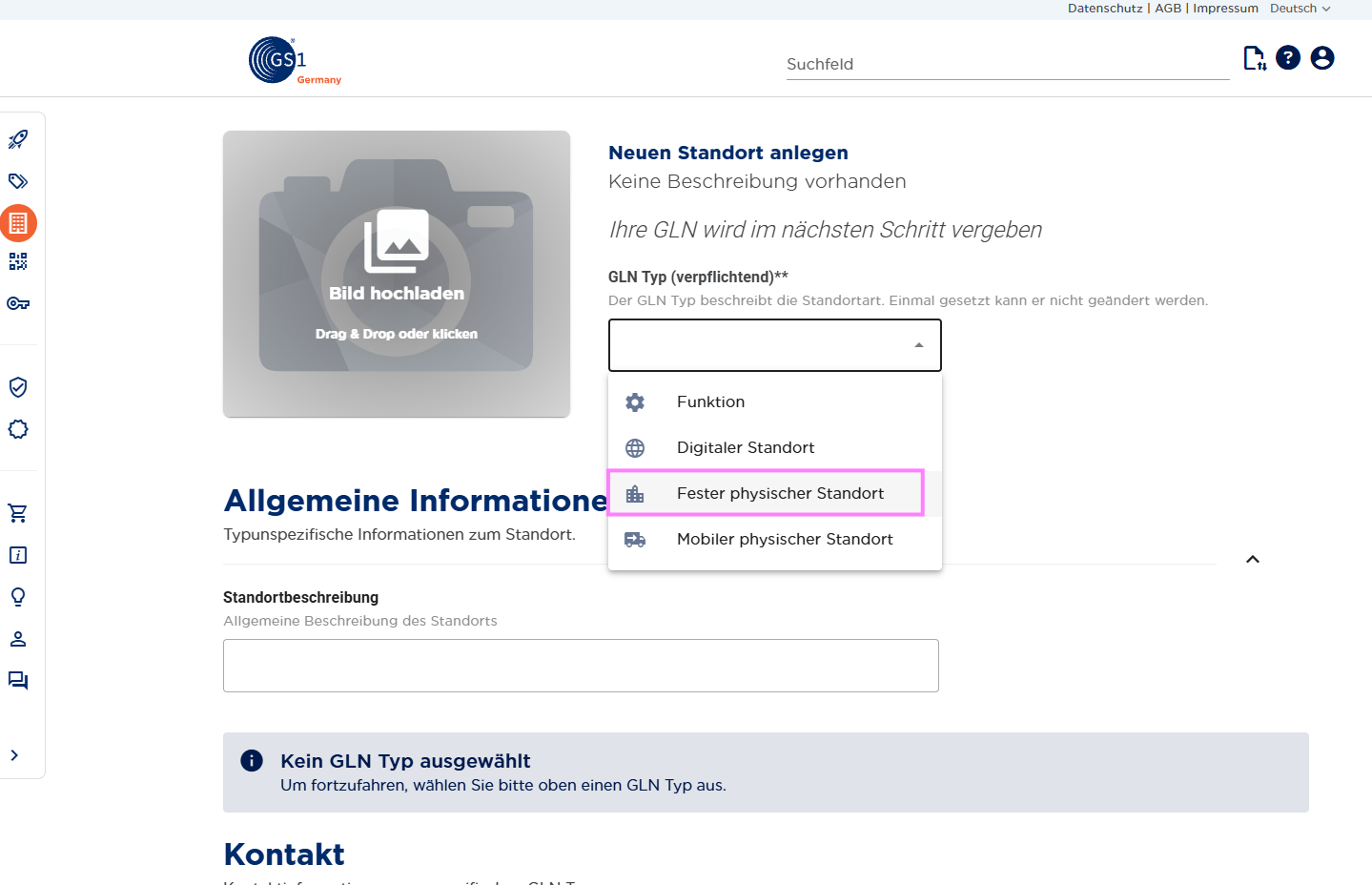Viewport: 1372px width, 885px height.
Task: Click the Standortbeschreibung input field
Action: click(x=581, y=666)
